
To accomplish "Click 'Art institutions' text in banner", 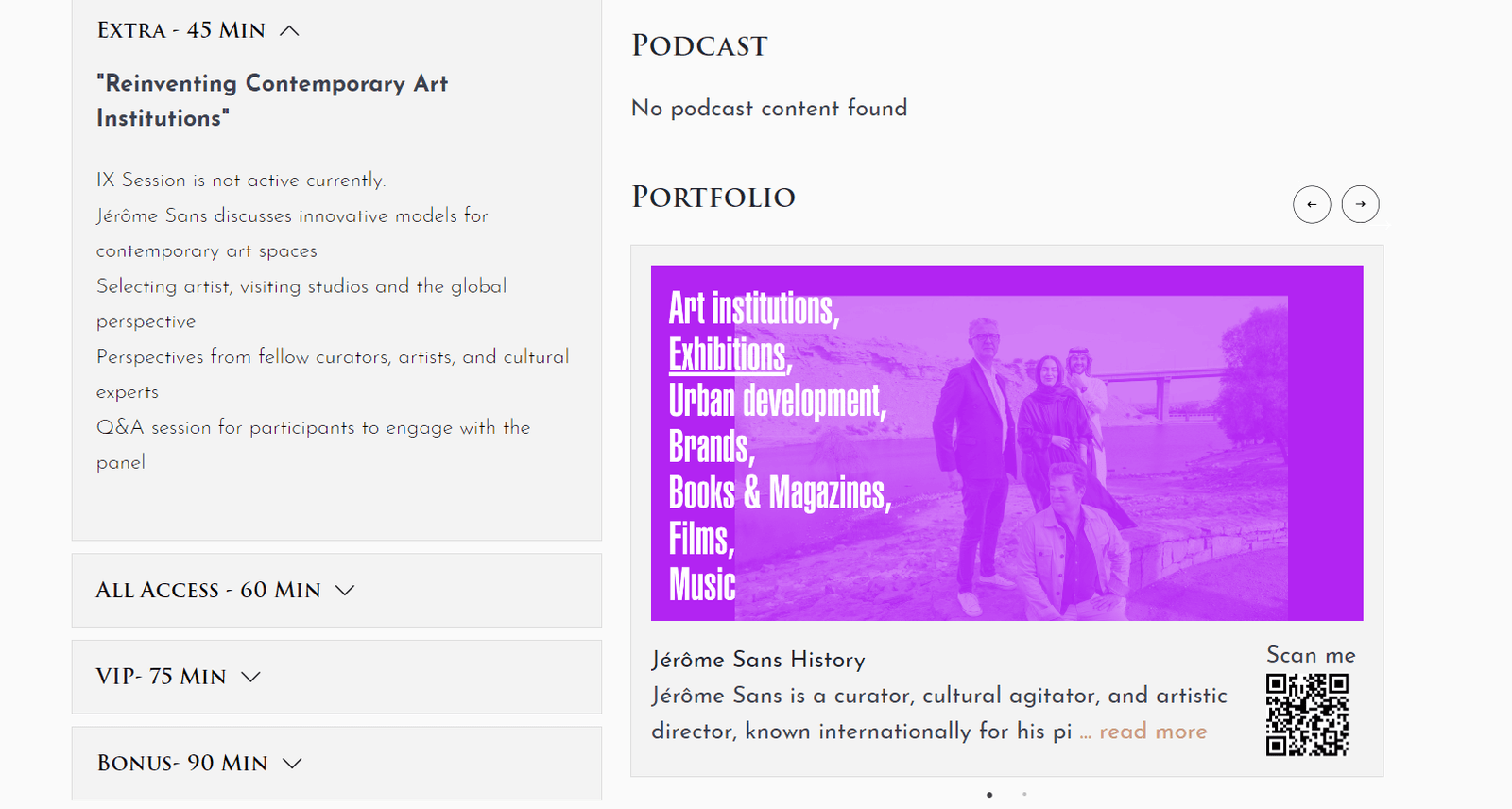I will click(x=753, y=309).
